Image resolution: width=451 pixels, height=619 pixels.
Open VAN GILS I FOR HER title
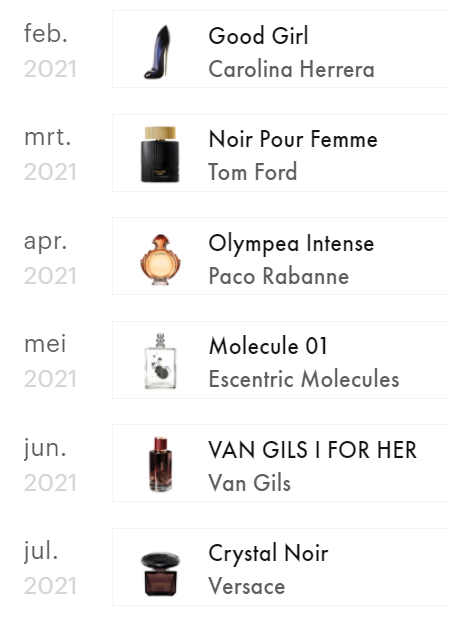tap(312, 450)
